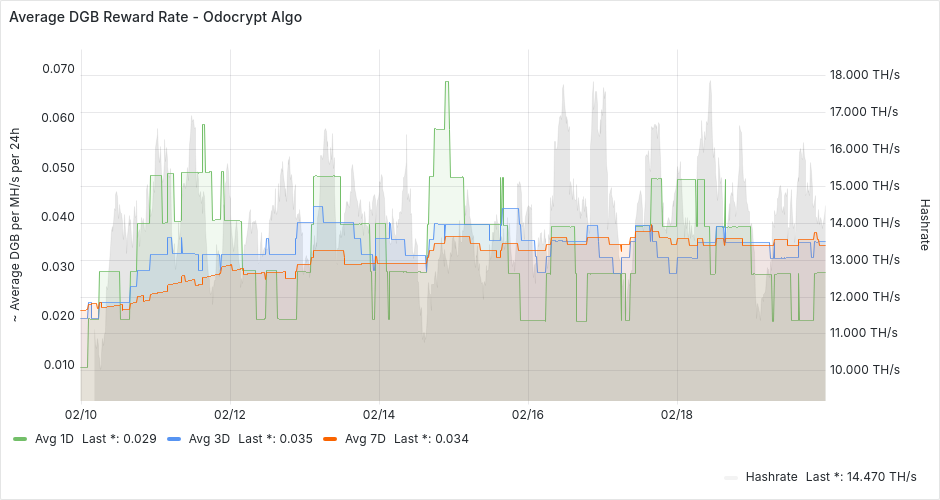Viewport: 940px width, 500px height.
Task: Click the 02/10 date label on the x-axis
Action: pos(81,414)
